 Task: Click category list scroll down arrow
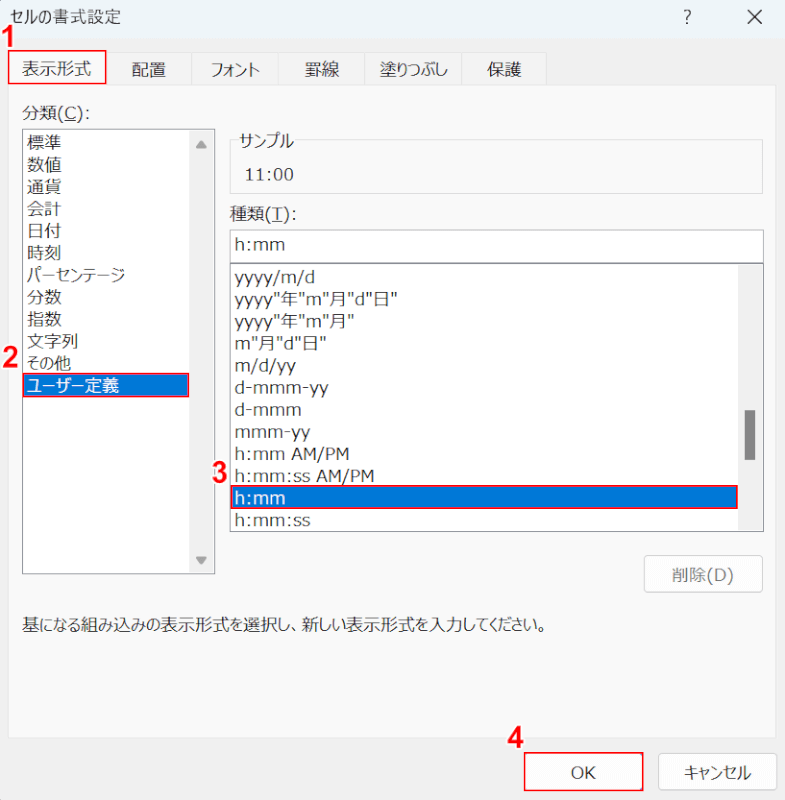201,561
